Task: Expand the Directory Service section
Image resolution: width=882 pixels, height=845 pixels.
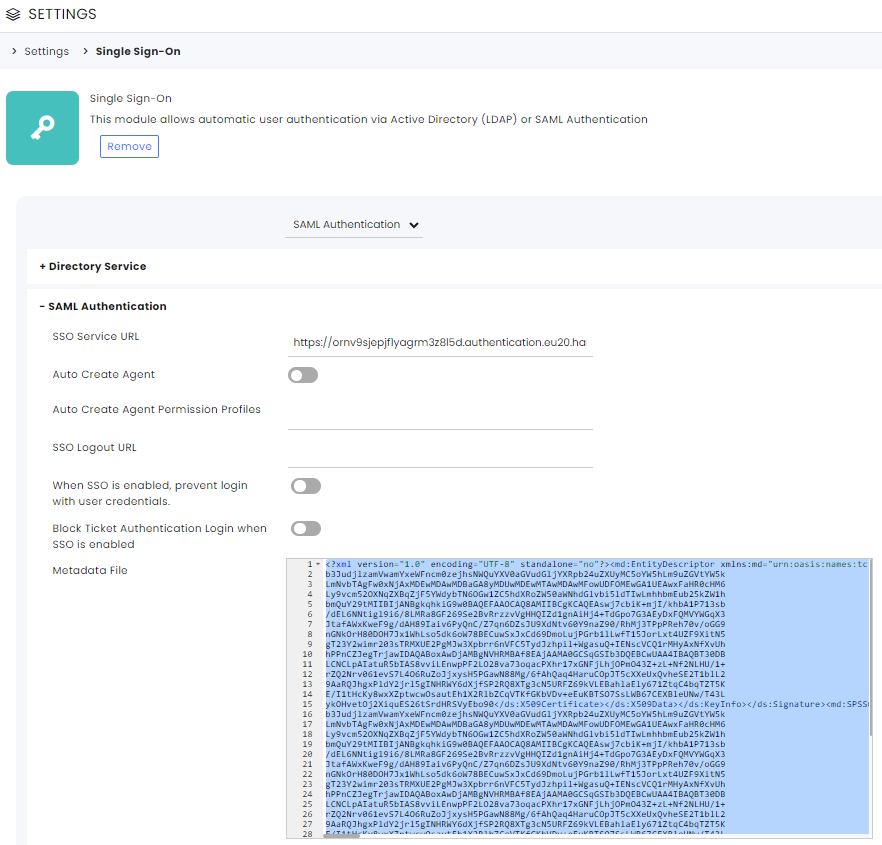Action: [x=93, y=266]
